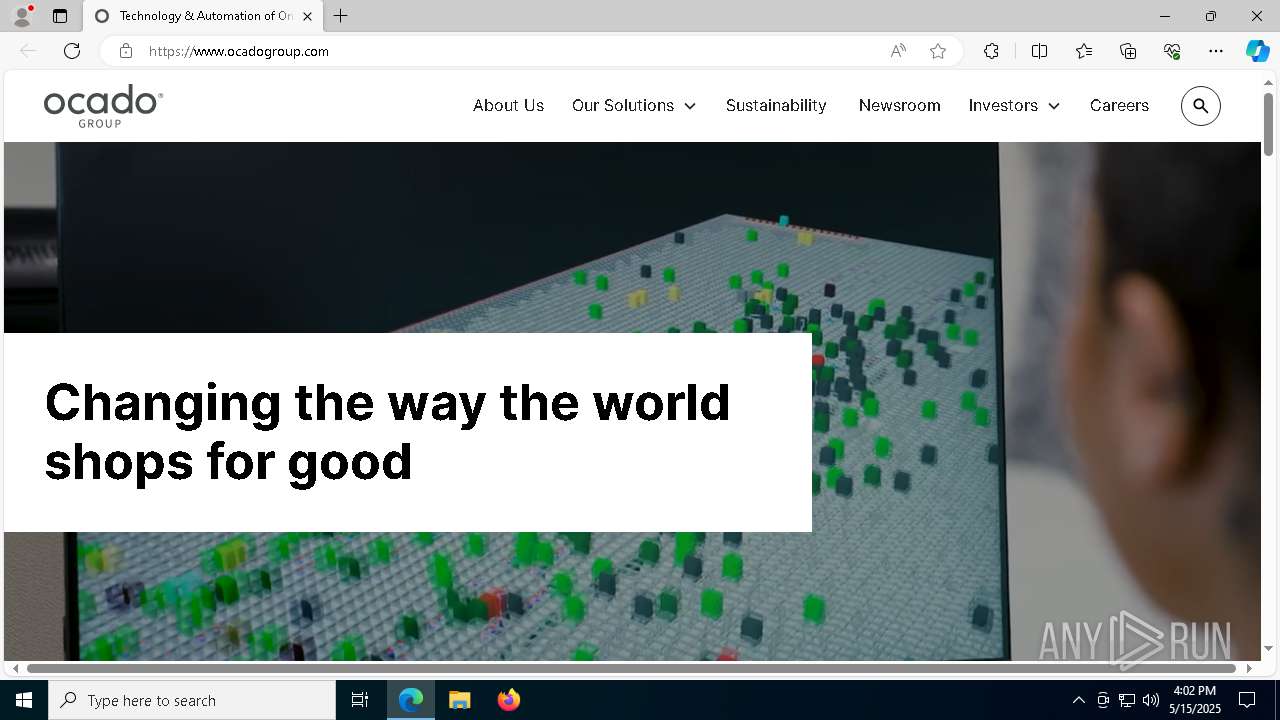The width and height of the screenshot is (1280, 720).
Task: Open the Collections icon
Action: click(x=1128, y=51)
